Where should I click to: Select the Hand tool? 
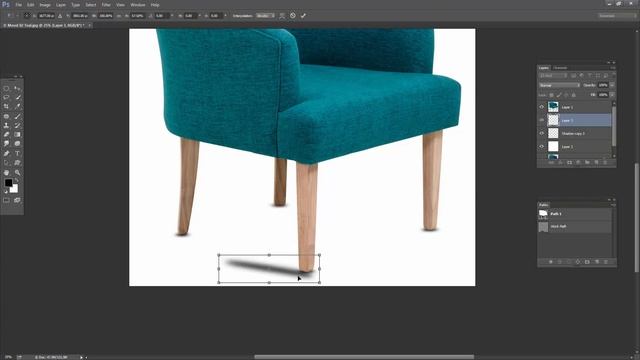[6, 173]
